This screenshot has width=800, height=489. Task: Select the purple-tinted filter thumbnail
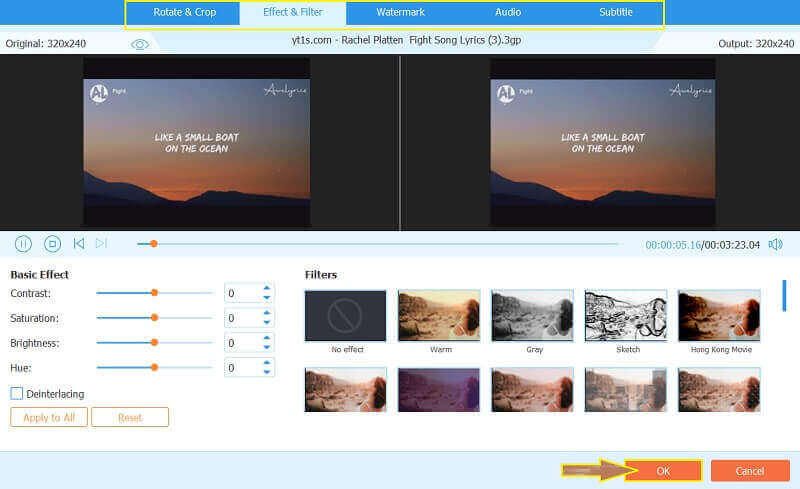pos(439,390)
